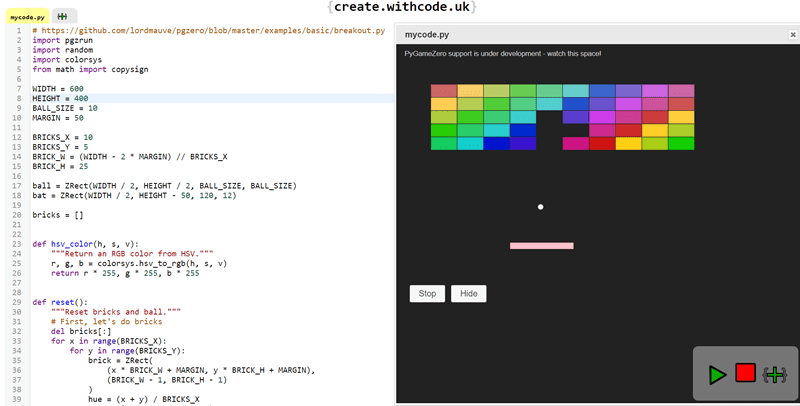Click the top-left red brick
The image size is (800, 406).
[x=444, y=91]
